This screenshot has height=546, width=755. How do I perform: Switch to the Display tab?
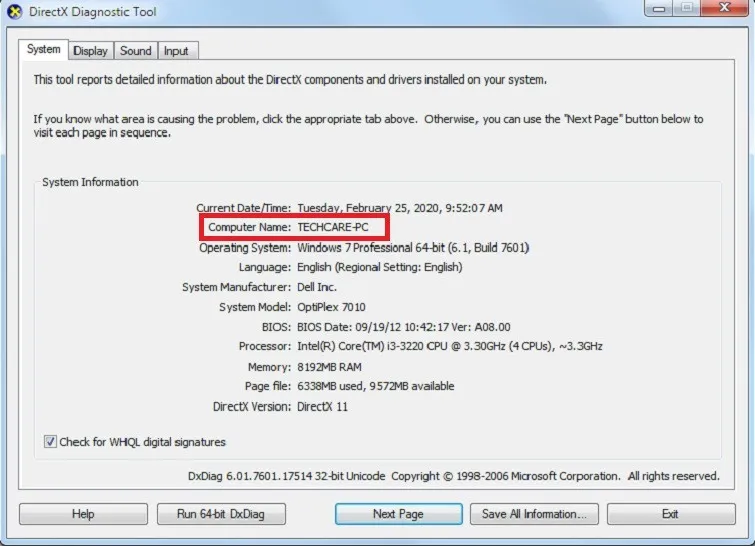click(x=90, y=51)
